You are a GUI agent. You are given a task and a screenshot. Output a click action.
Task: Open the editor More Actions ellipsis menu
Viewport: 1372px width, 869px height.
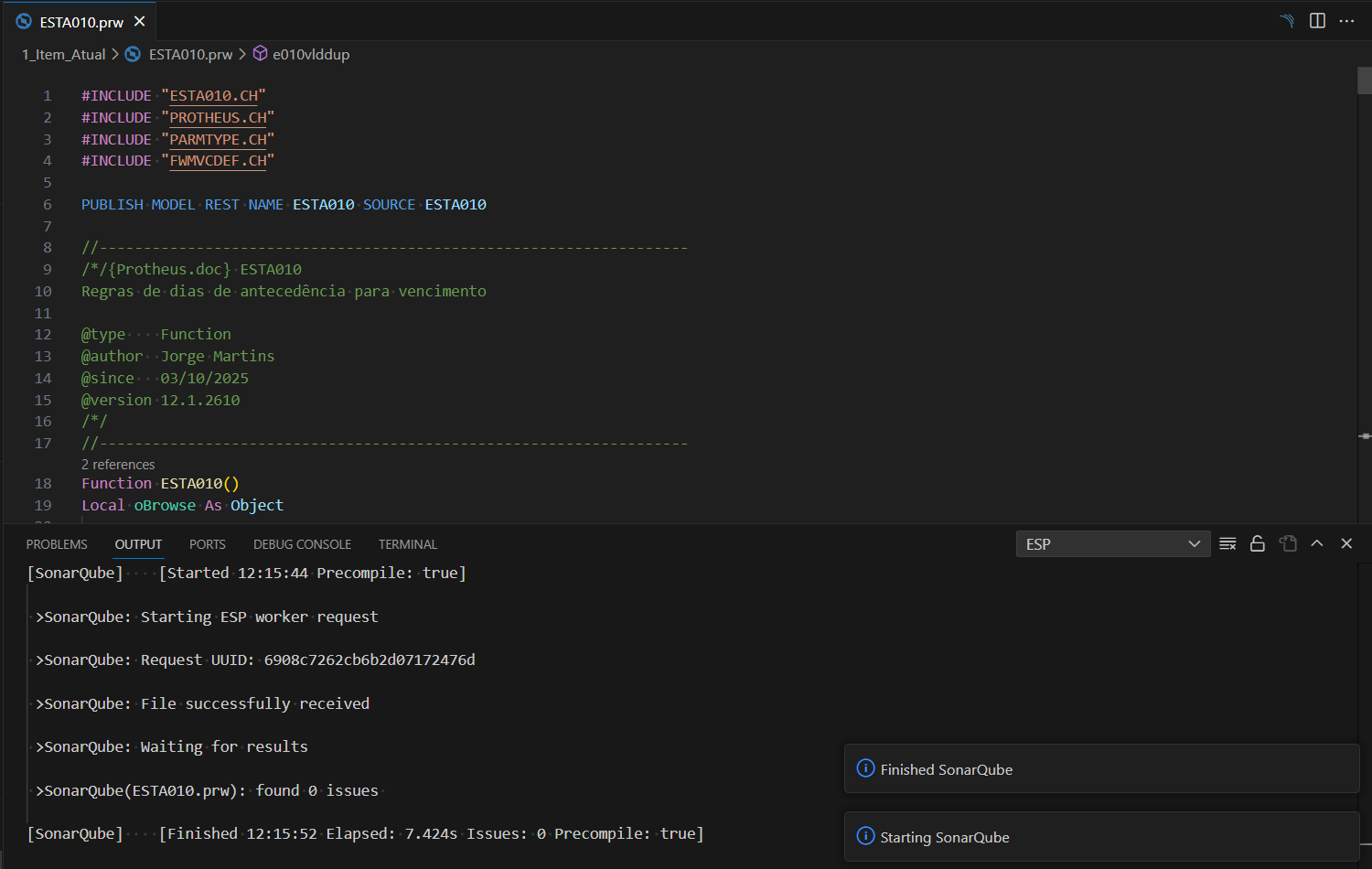(x=1346, y=21)
